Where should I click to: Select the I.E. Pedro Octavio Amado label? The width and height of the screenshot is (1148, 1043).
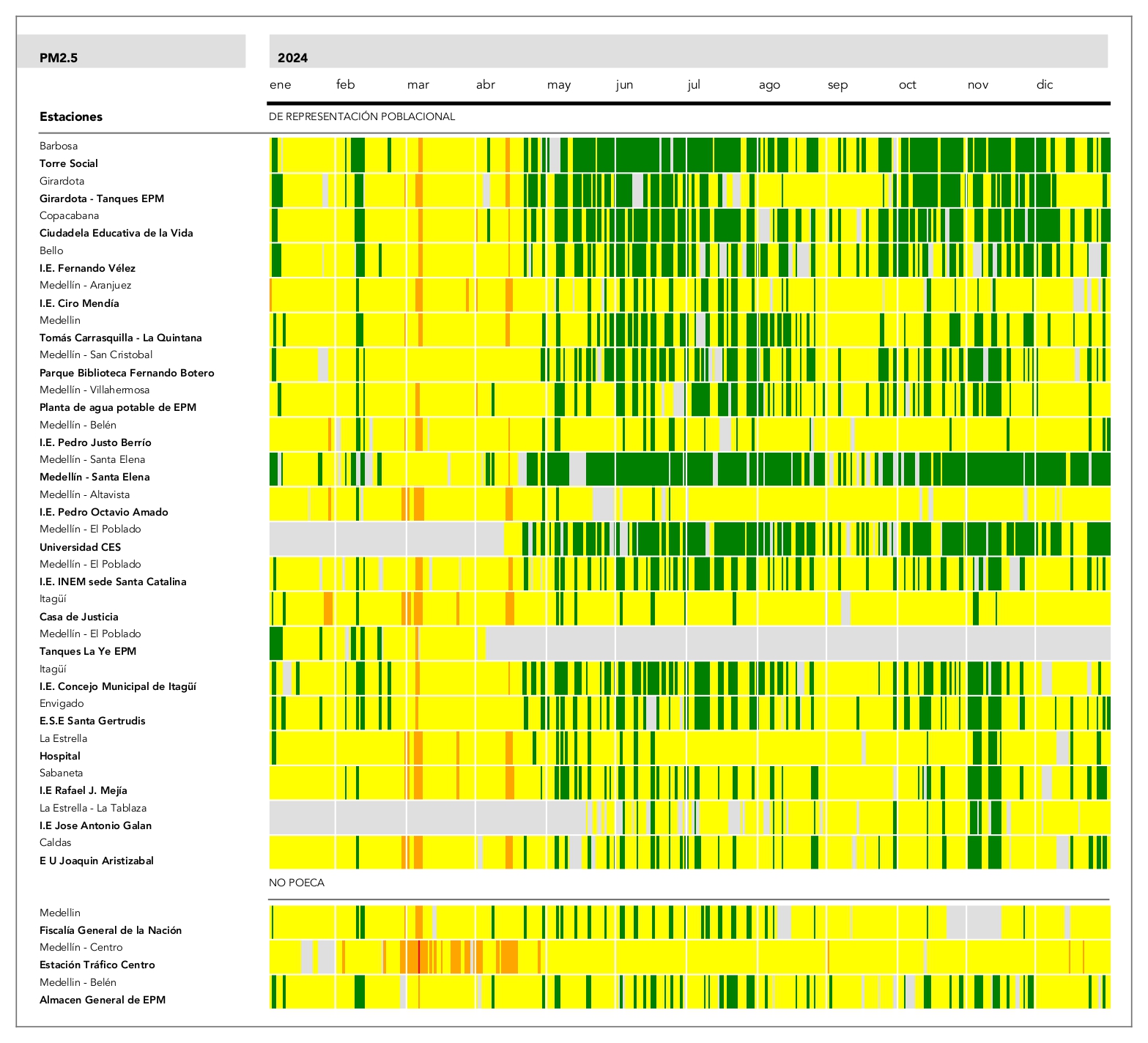click(104, 512)
